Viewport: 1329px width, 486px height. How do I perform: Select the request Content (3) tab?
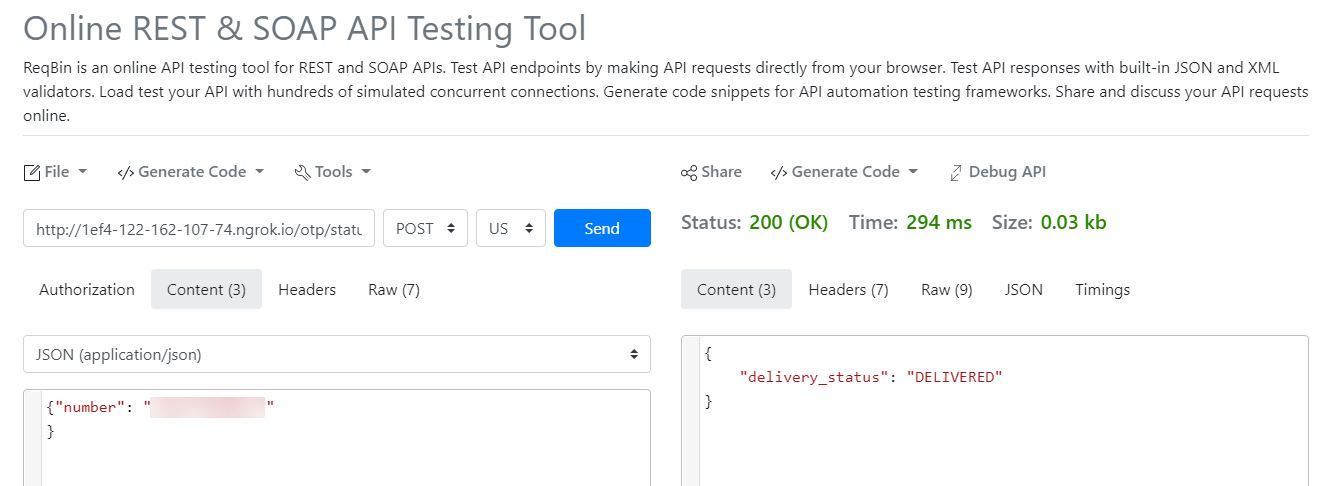tap(206, 289)
